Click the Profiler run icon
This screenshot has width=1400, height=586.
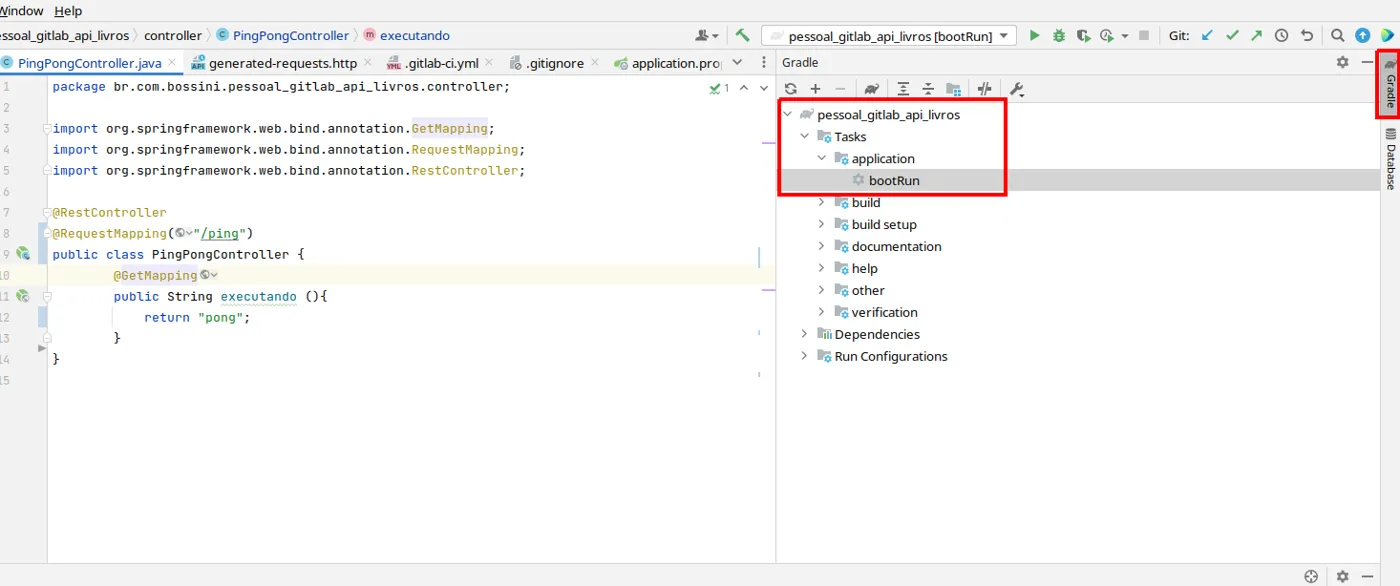(1106, 35)
